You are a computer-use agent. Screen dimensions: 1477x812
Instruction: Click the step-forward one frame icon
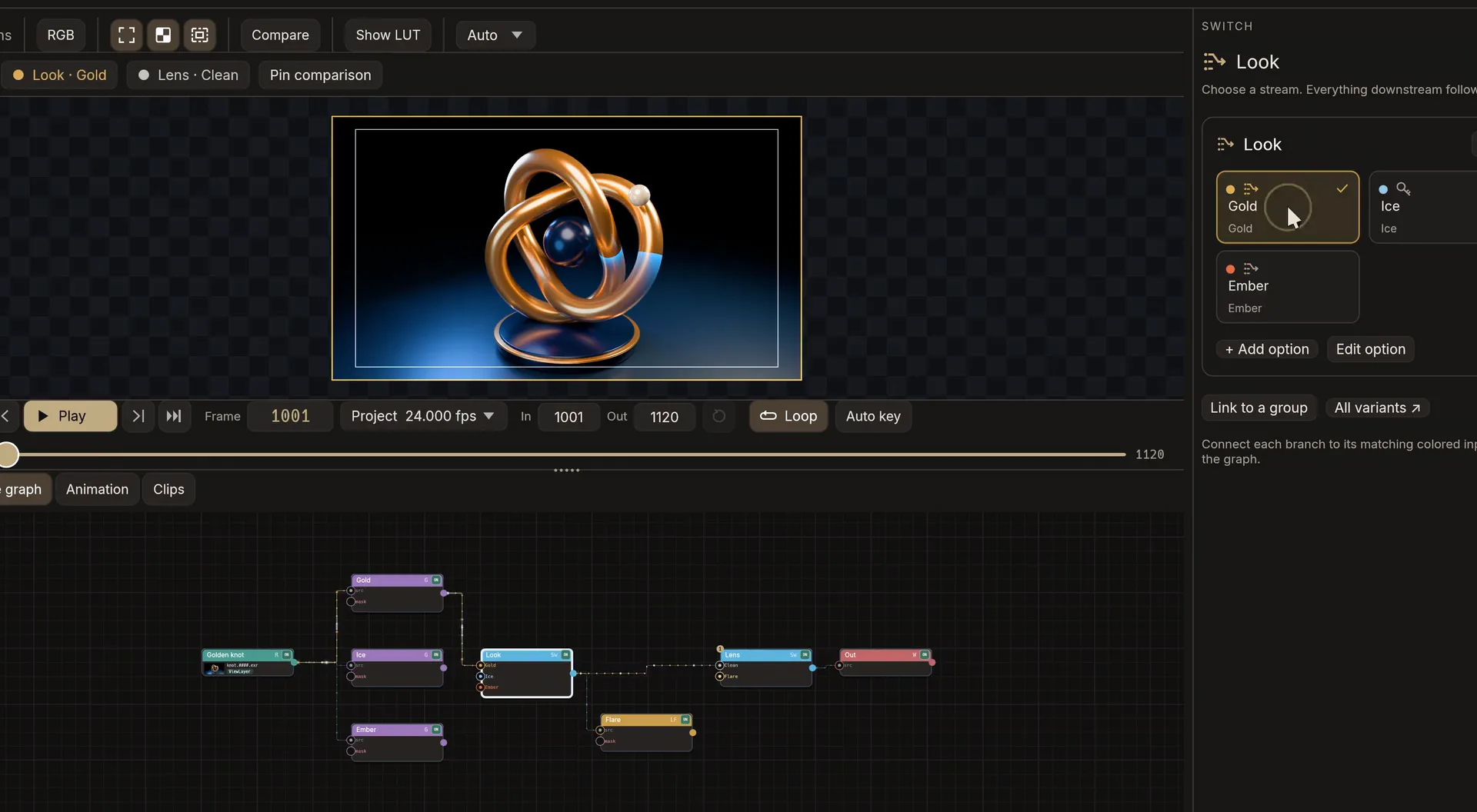coord(138,416)
